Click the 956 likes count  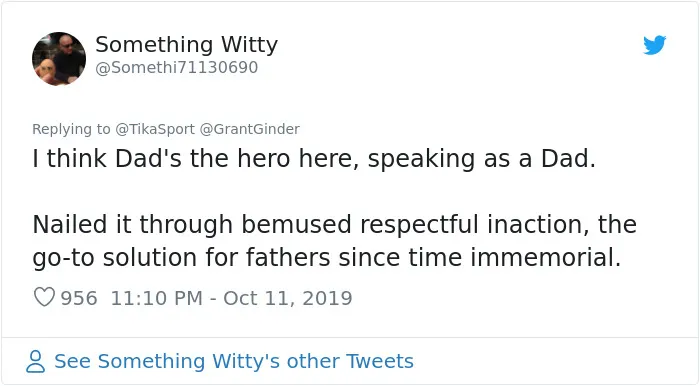pyautogui.click(x=79, y=298)
